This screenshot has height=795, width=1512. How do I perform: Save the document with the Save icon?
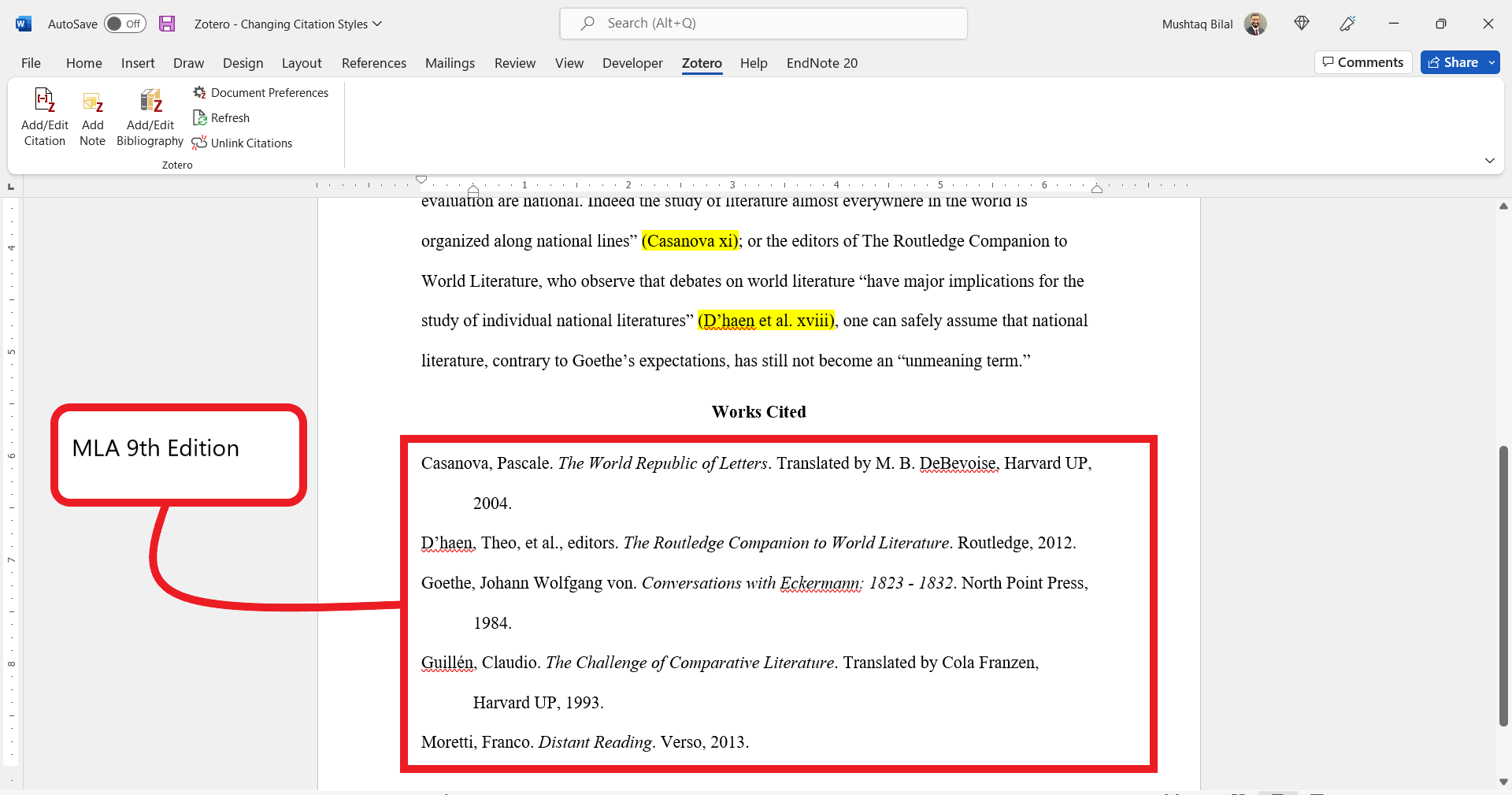(166, 24)
